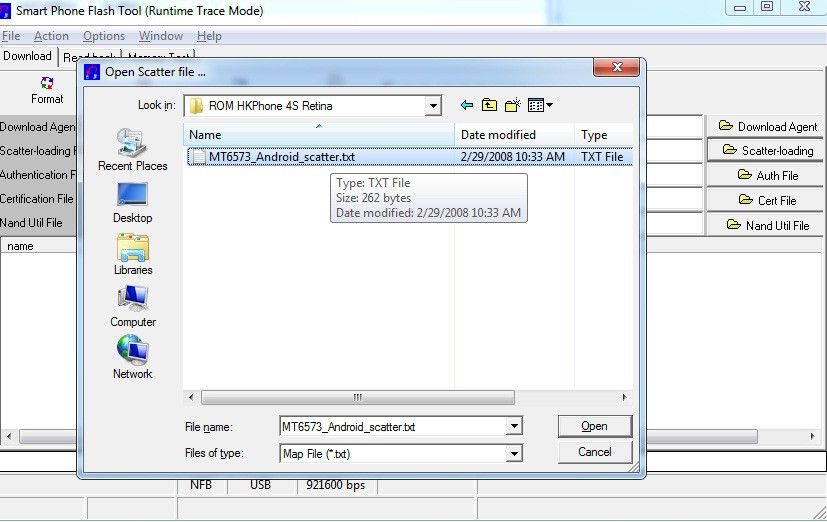Click Smart Phone Flash Tool title icon
Image resolution: width=827 pixels, height=522 pixels.
[x=5, y=11]
